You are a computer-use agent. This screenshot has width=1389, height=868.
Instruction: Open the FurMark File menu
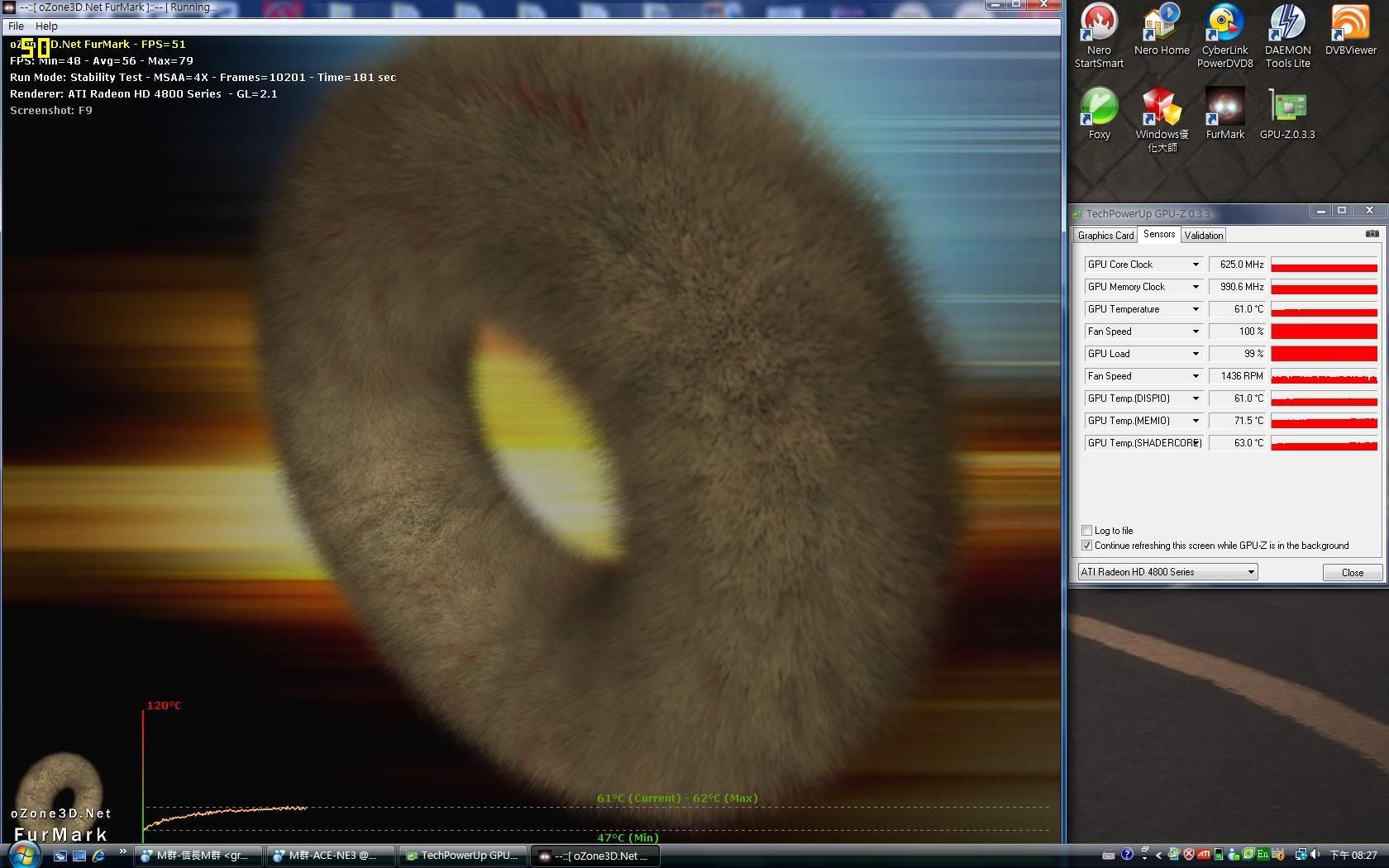click(16, 26)
